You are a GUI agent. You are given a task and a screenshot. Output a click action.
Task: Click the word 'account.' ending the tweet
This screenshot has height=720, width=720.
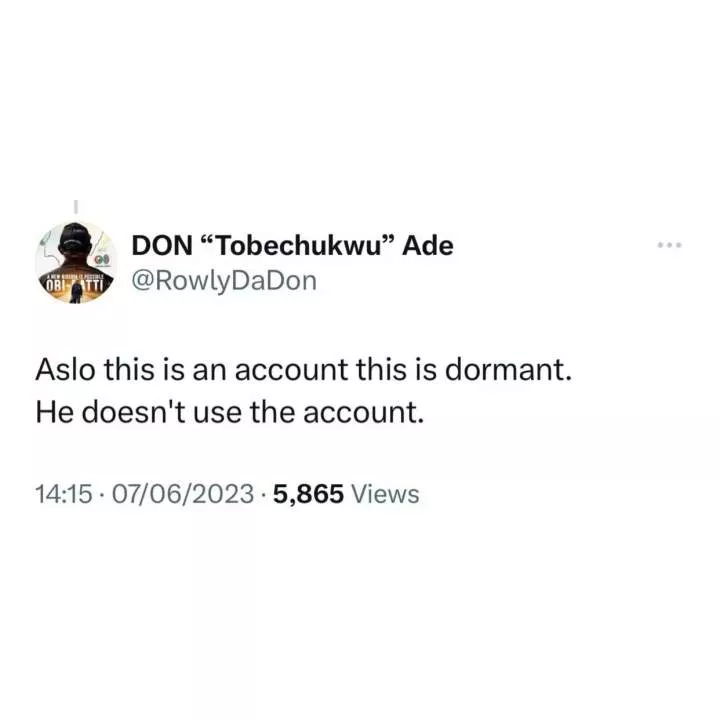coord(363,413)
